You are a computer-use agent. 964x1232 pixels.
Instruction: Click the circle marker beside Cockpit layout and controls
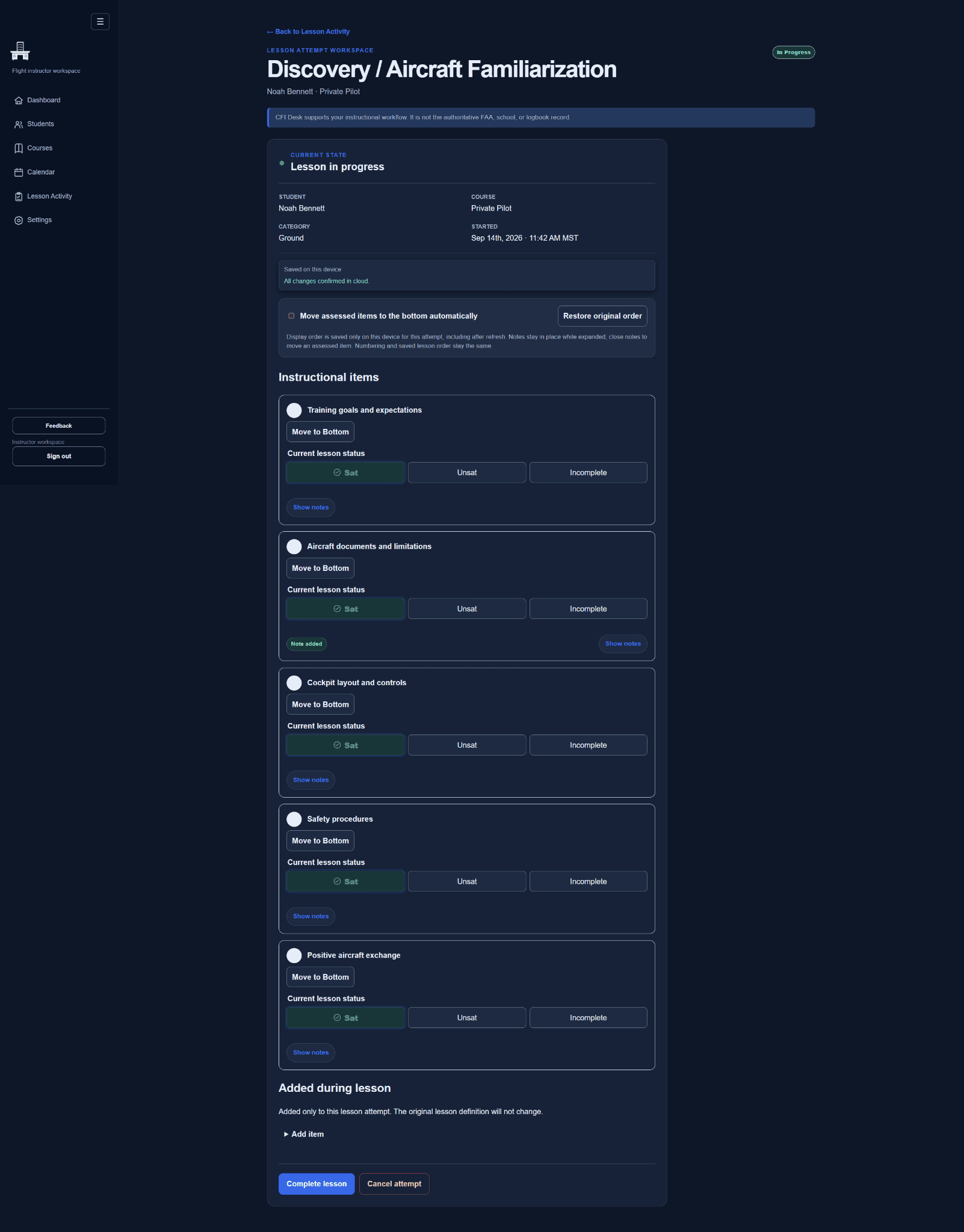point(294,683)
